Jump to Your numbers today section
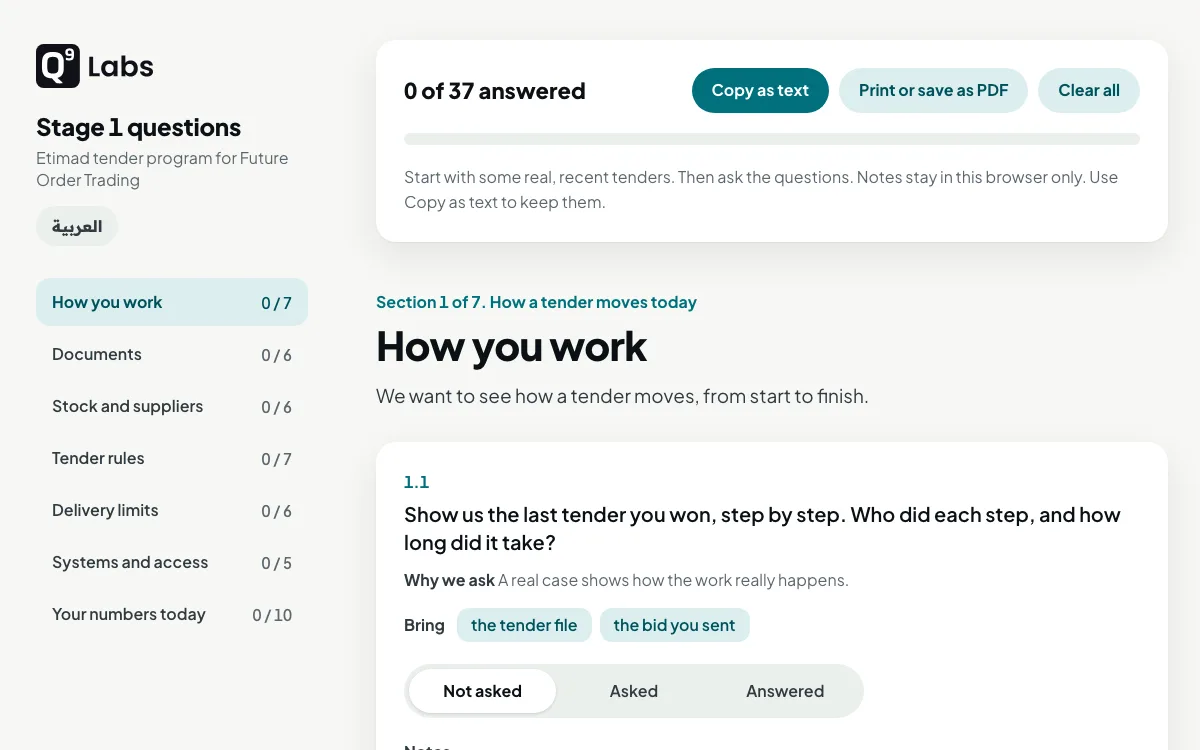This screenshot has height=750, width=1200. 172,614
